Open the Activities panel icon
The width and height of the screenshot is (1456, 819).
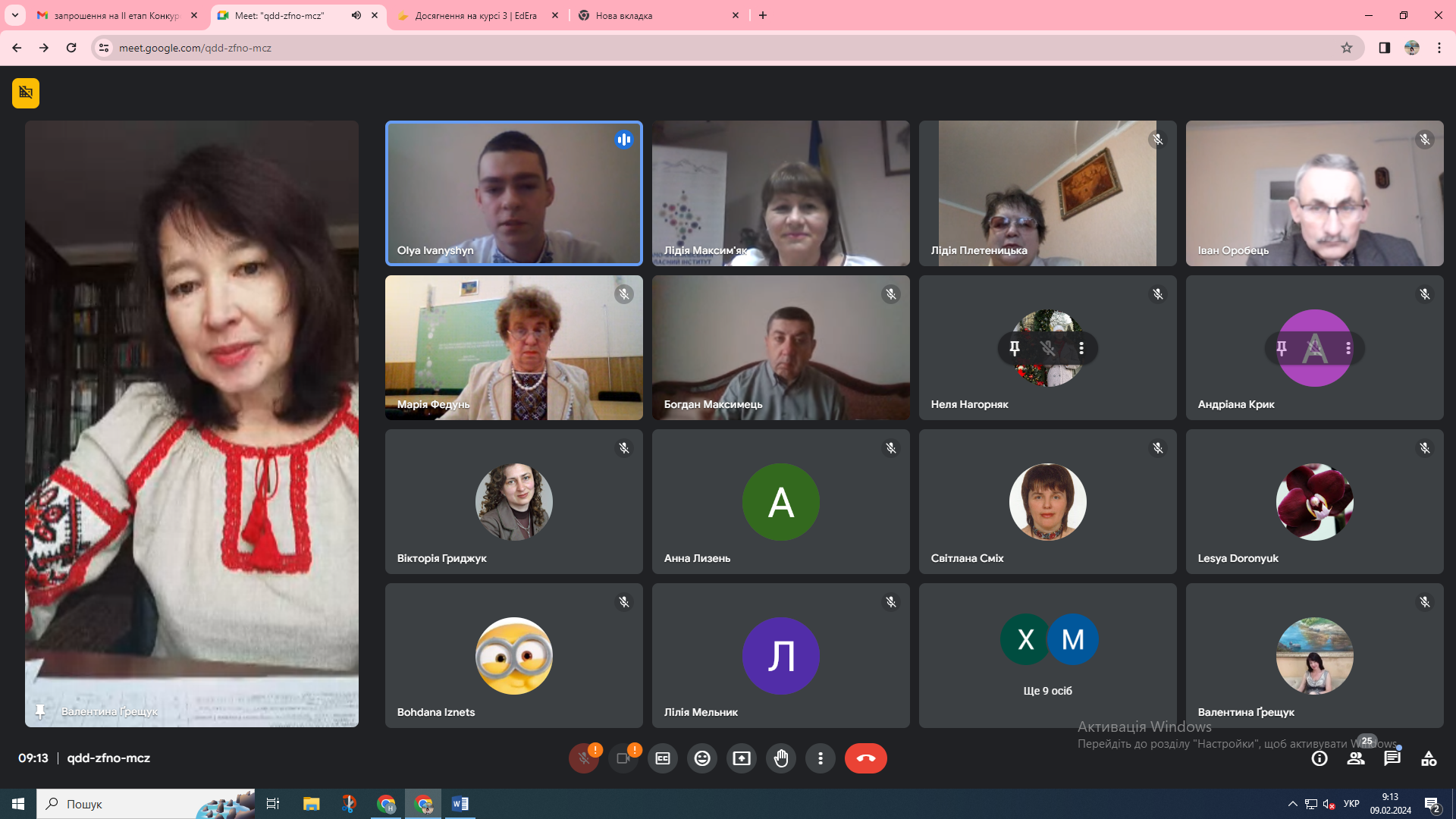click(x=1429, y=758)
